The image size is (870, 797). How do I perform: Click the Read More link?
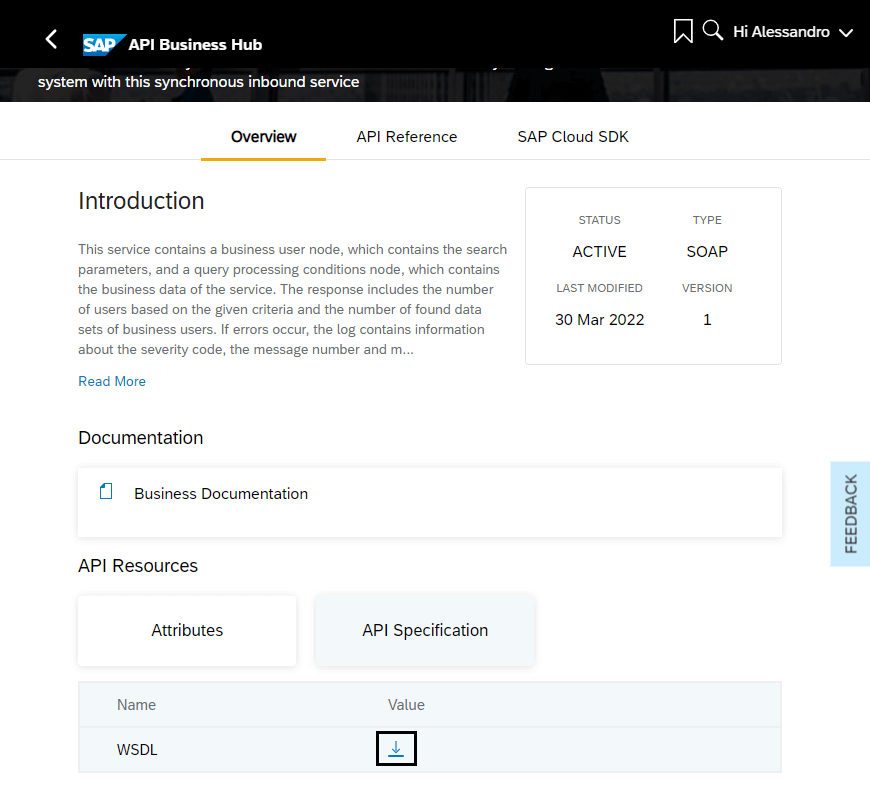point(112,381)
